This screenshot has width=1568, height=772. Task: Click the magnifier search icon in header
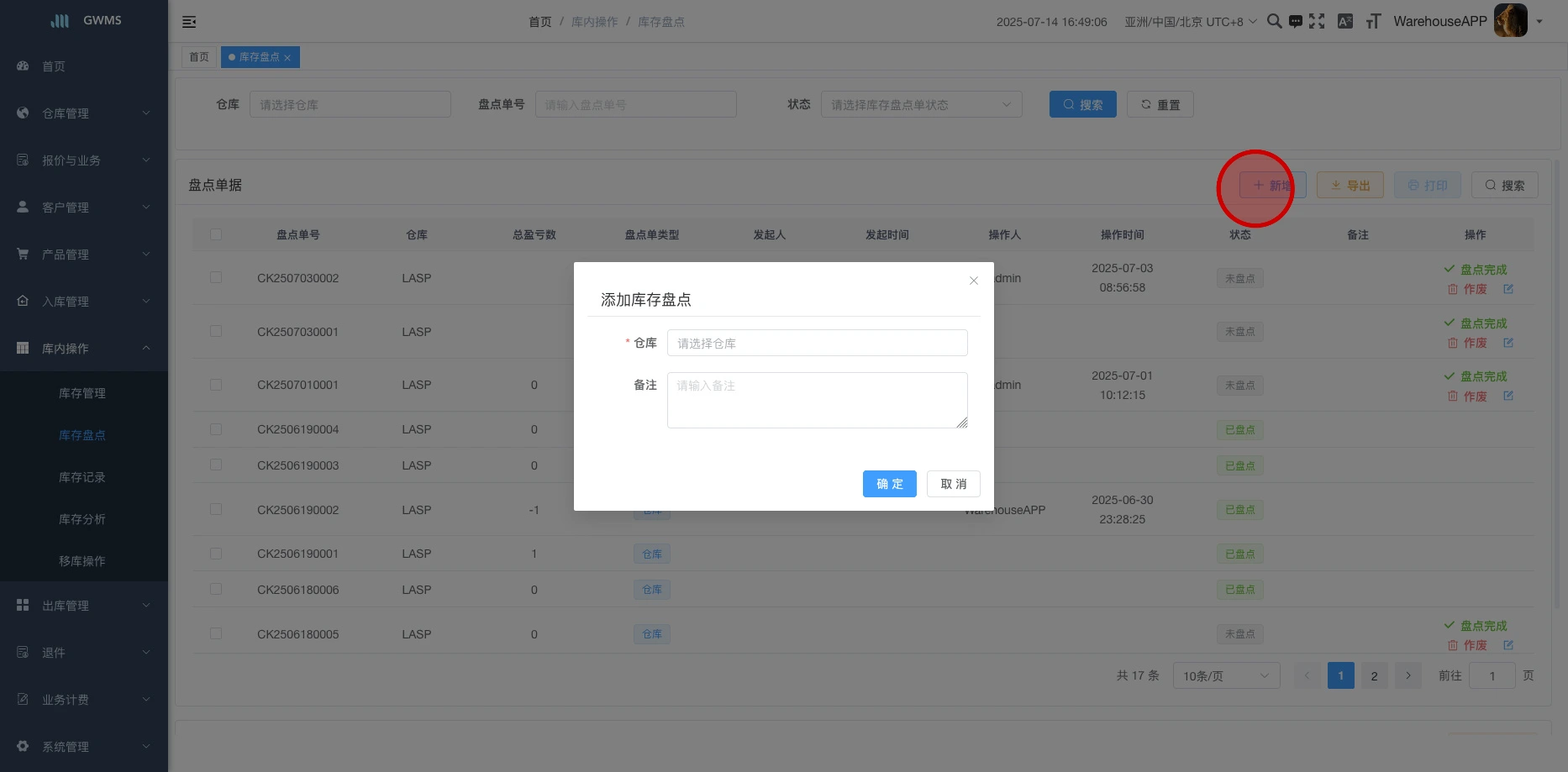point(1274,22)
